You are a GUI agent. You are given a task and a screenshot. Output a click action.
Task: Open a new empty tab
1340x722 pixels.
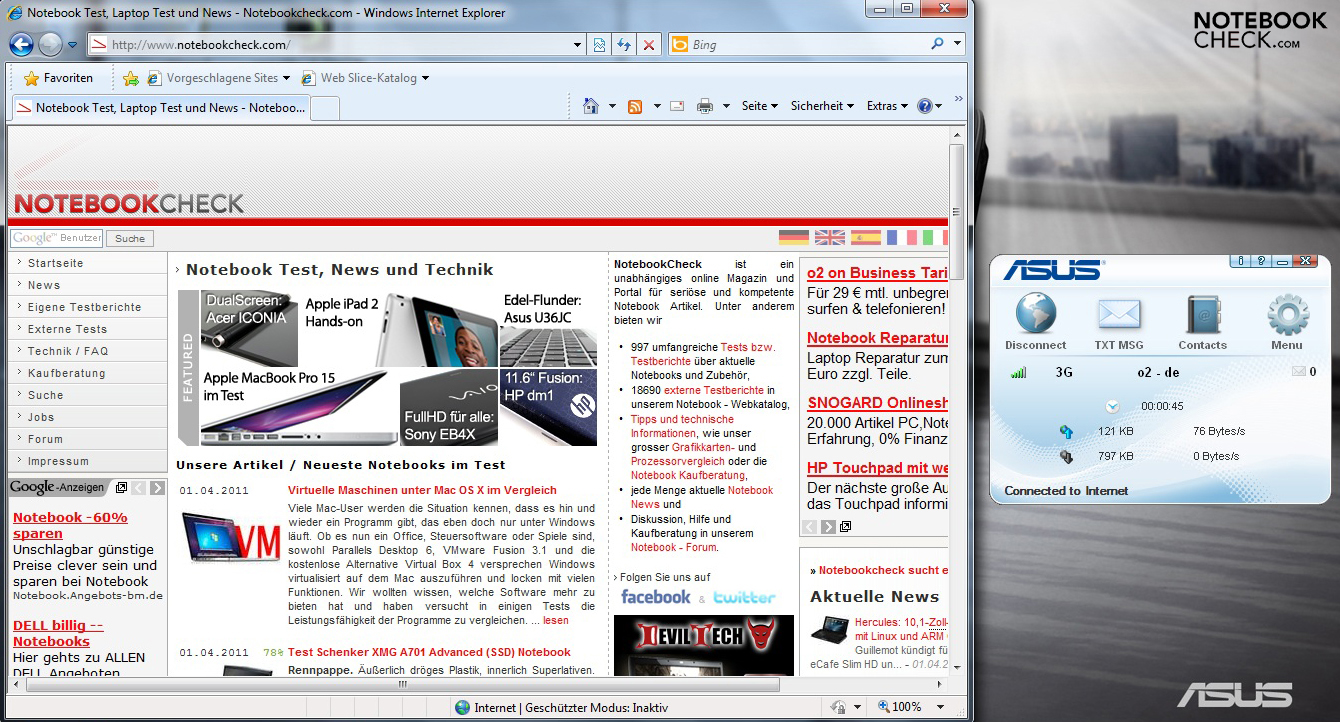(x=325, y=108)
